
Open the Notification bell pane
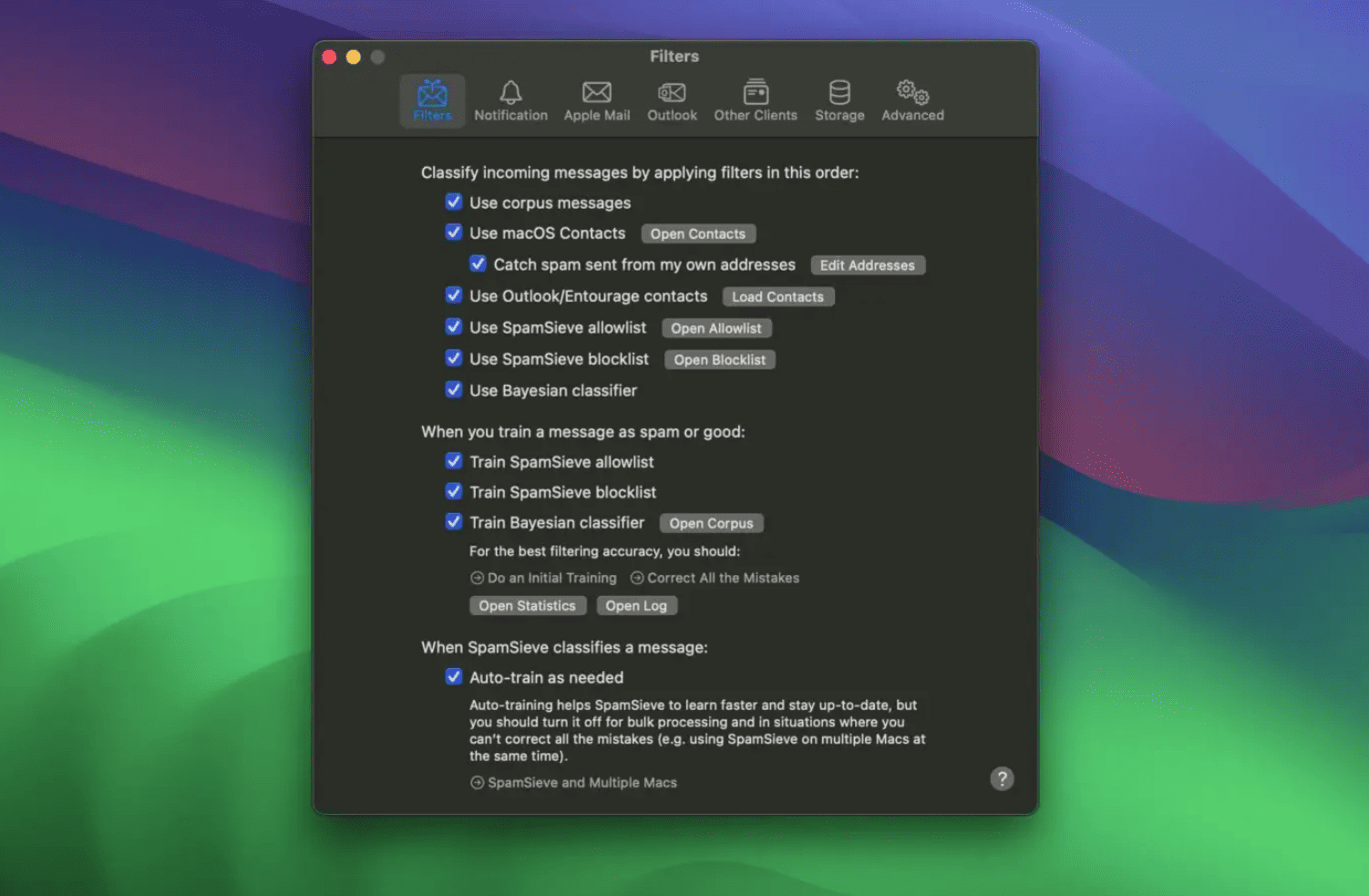510,100
